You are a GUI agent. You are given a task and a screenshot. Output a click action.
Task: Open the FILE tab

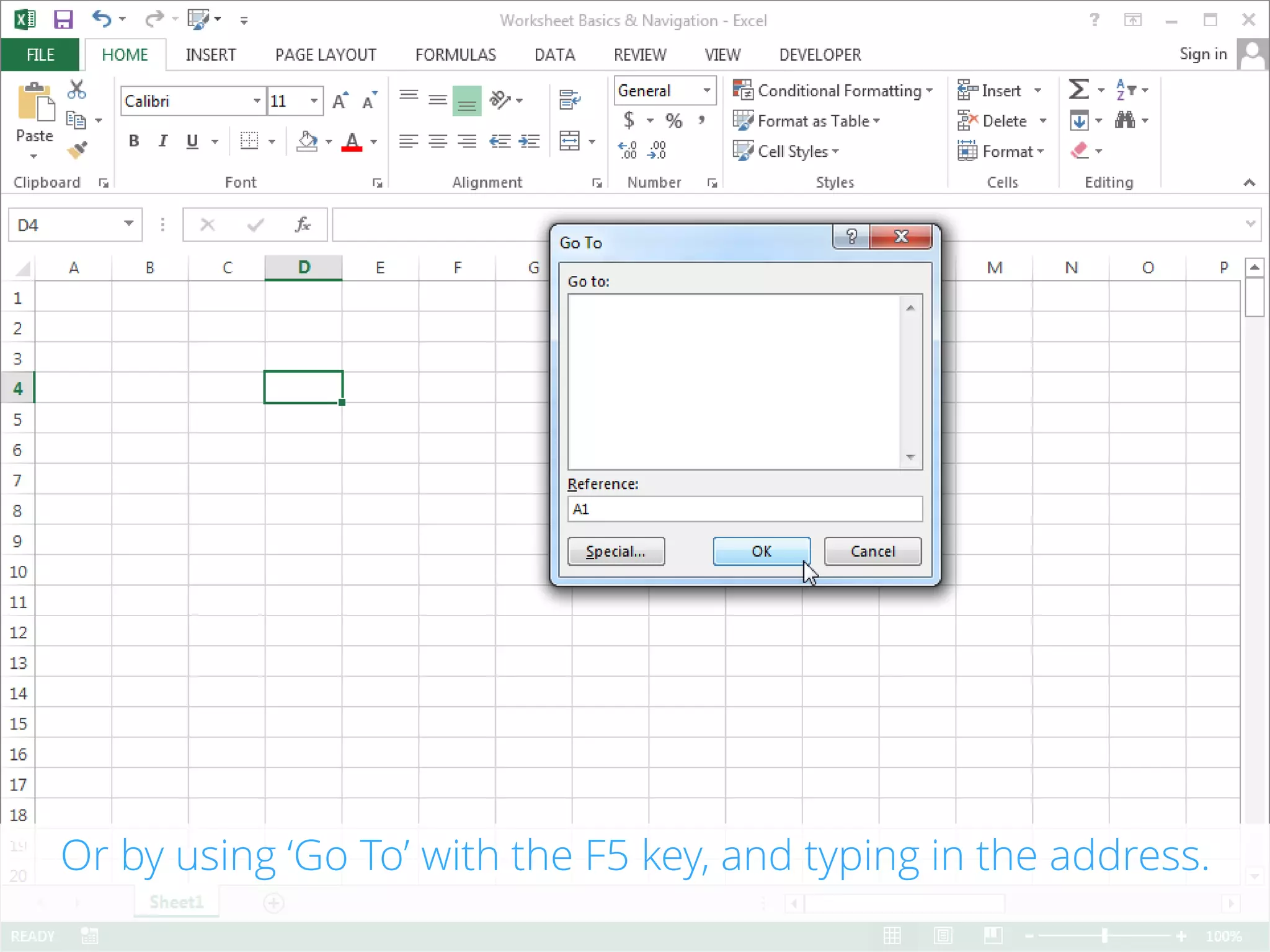click(x=40, y=55)
